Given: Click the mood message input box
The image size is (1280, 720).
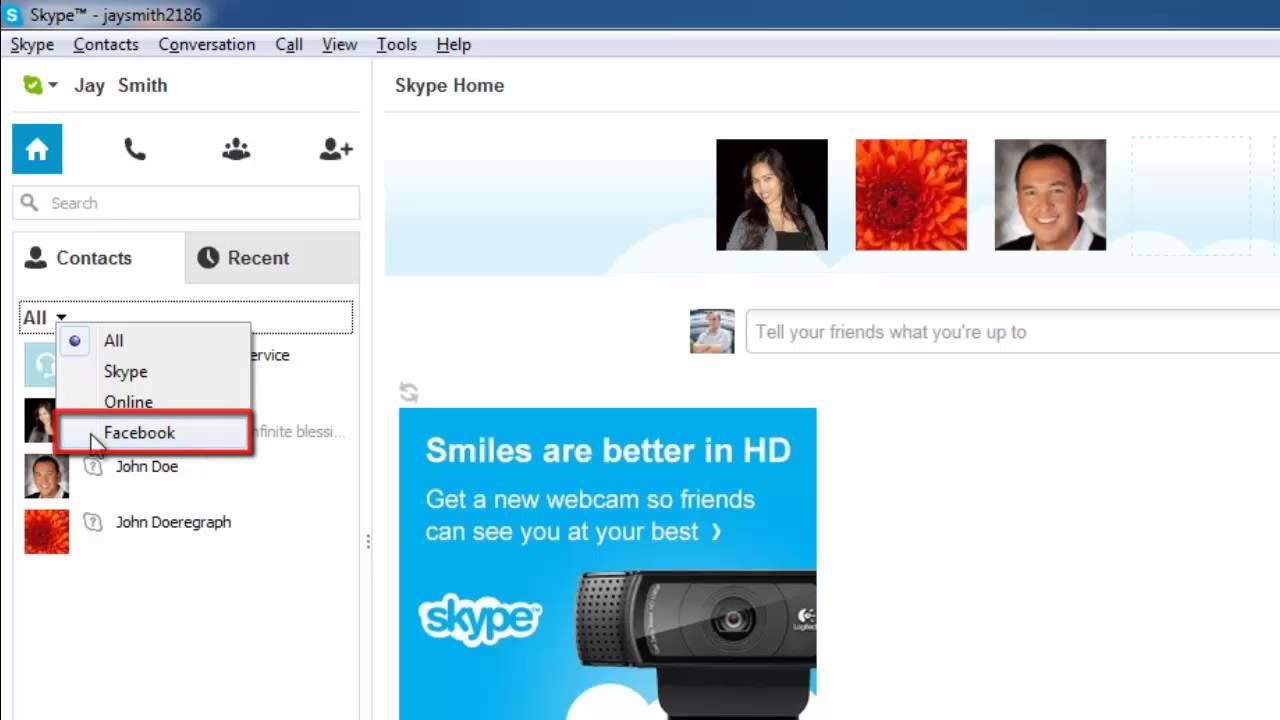Looking at the screenshot, I should click(x=1013, y=332).
